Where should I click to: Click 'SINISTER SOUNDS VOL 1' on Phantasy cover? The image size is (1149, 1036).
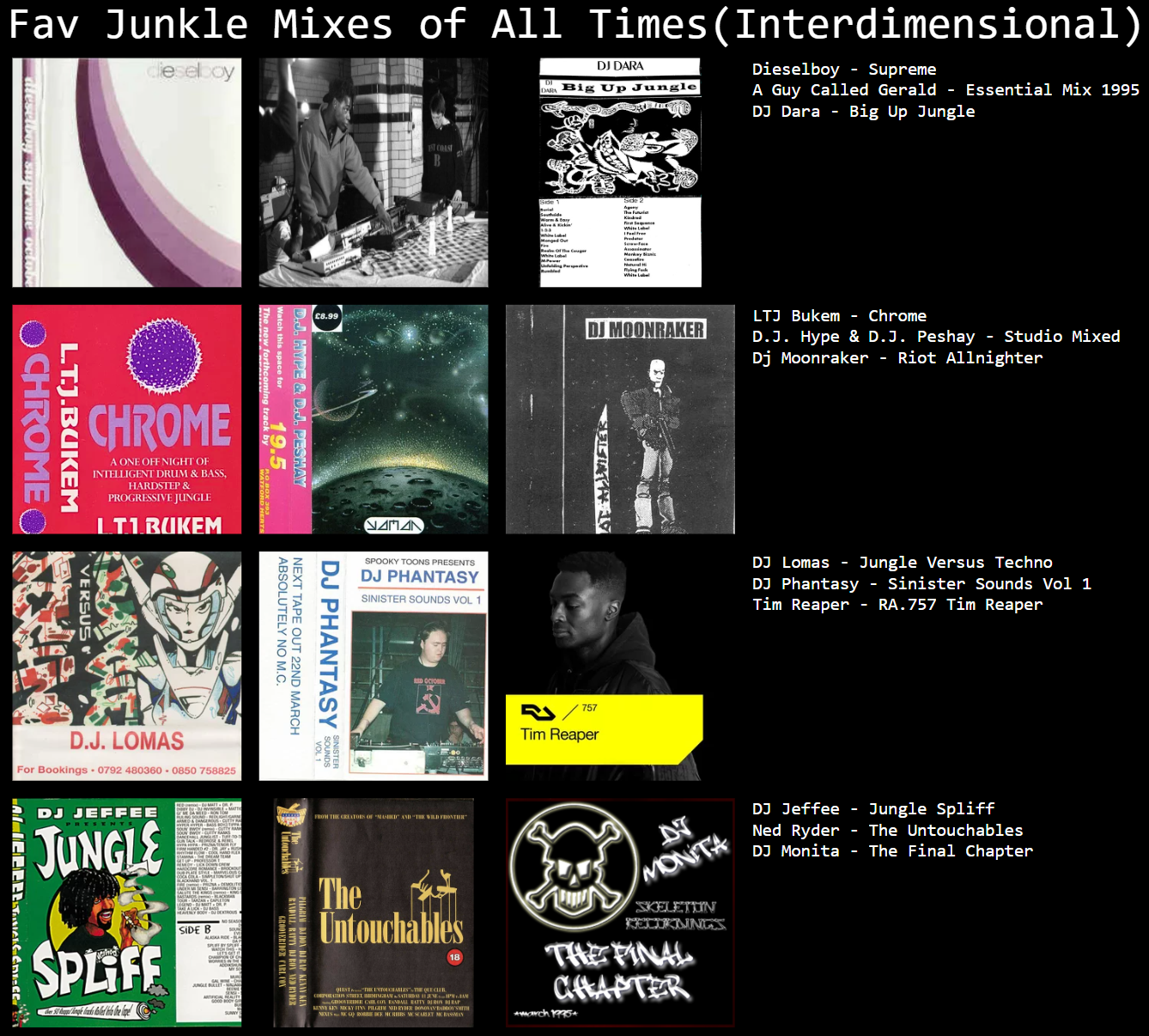pyautogui.click(x=421, y=599)
